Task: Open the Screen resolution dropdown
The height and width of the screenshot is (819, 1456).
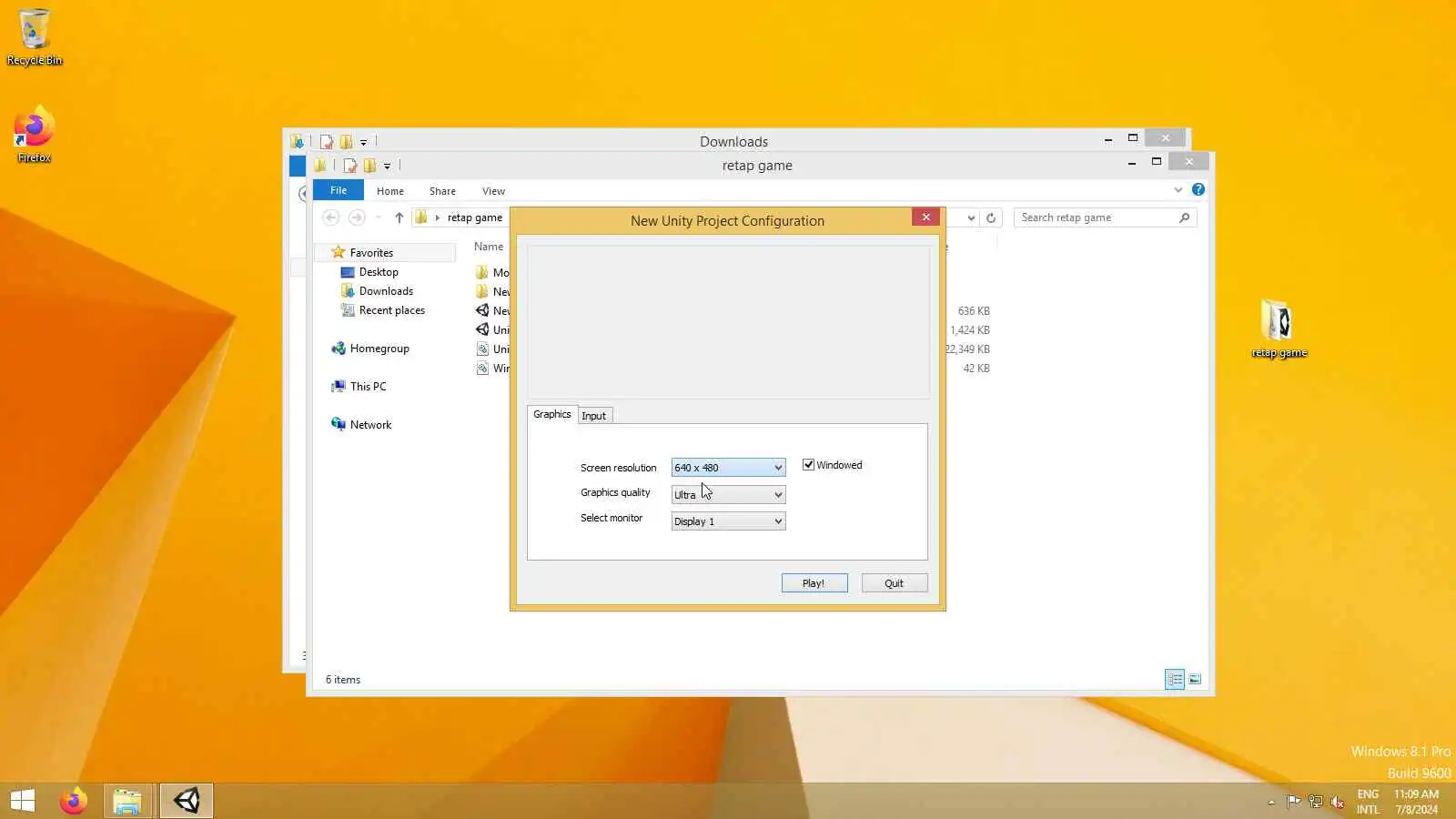Action: tap(728, 468)
